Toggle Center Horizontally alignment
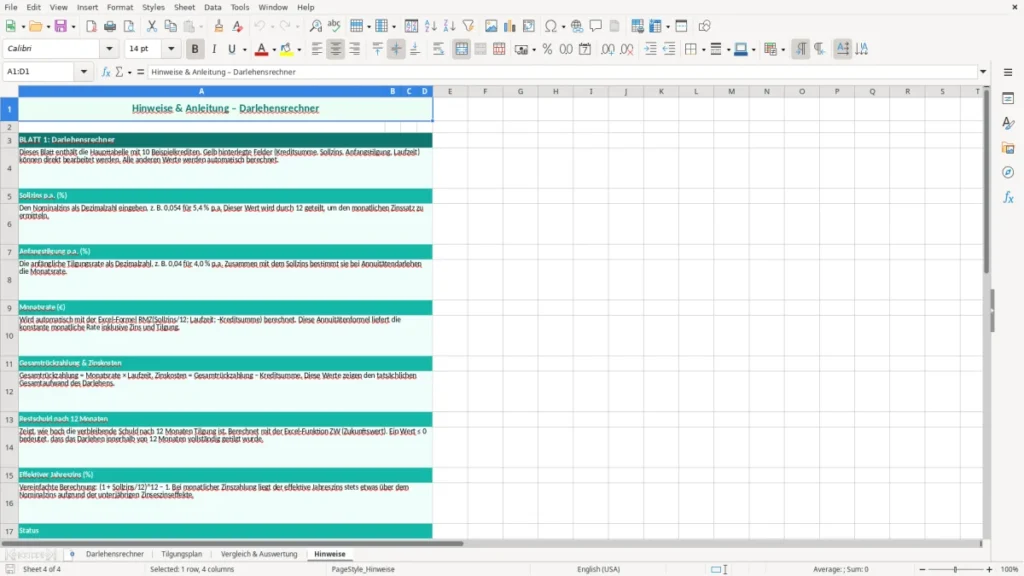This screenshot has height=576, width=1024. 336,49
